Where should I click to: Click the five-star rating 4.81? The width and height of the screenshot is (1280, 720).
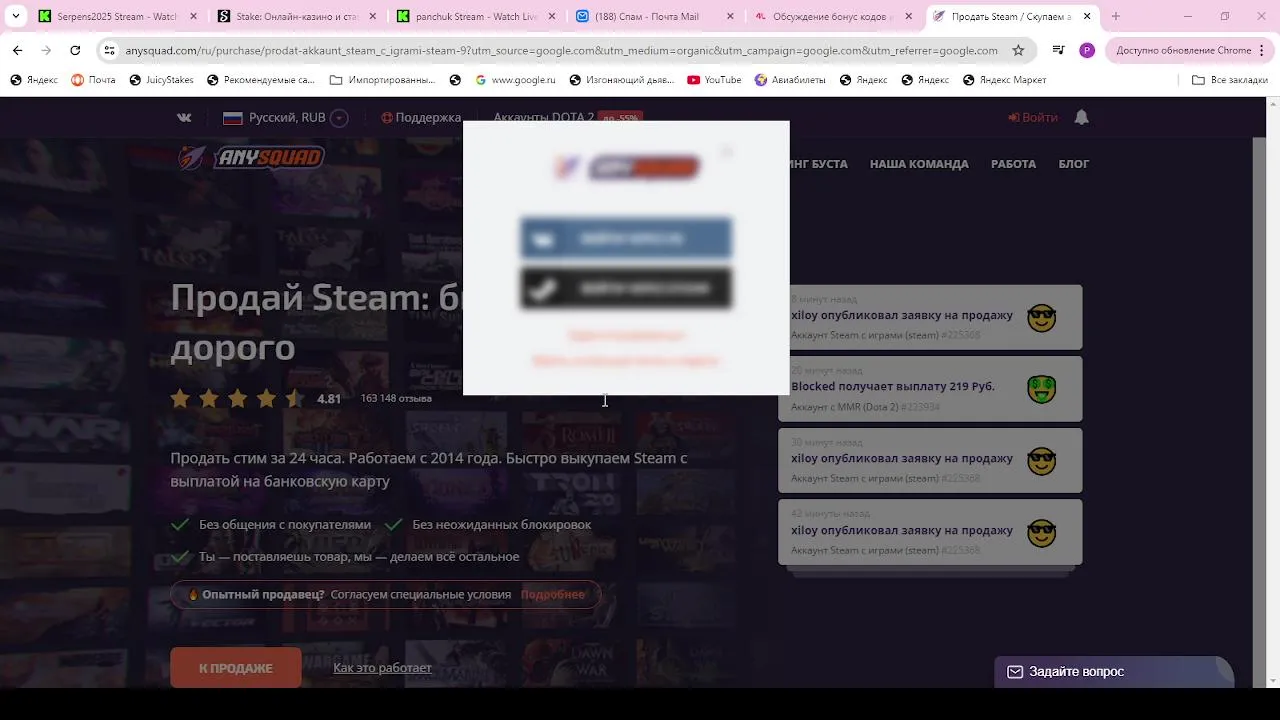click(256, 398)
